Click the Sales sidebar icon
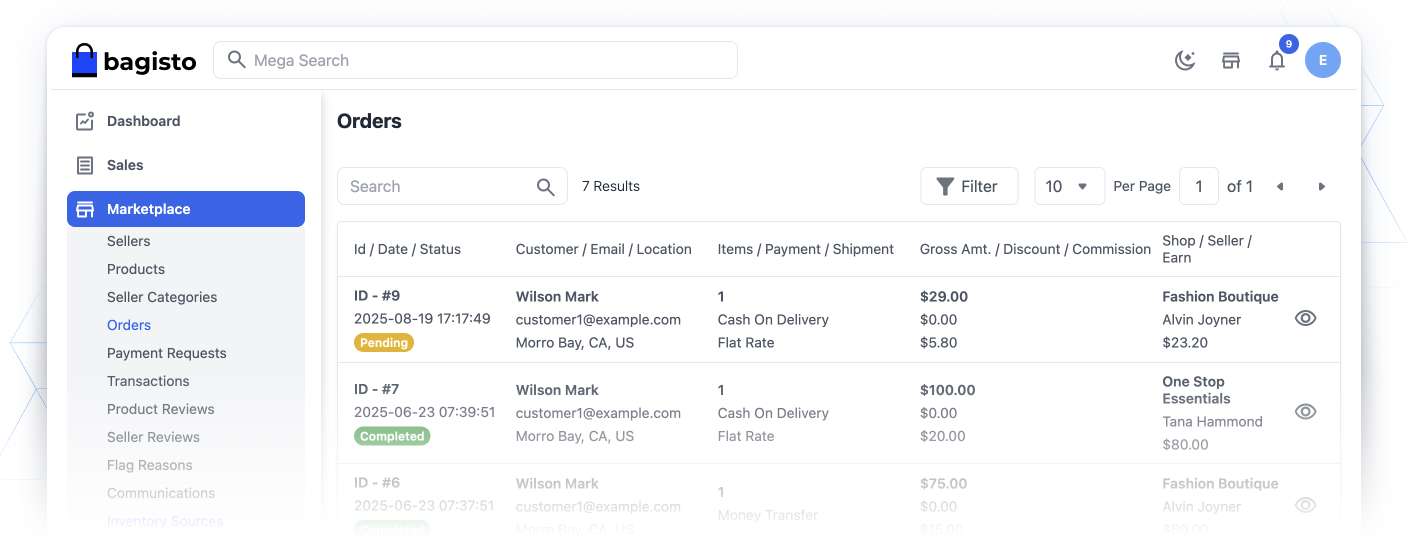Screen dimensions: 1408x552 [85, 165]
